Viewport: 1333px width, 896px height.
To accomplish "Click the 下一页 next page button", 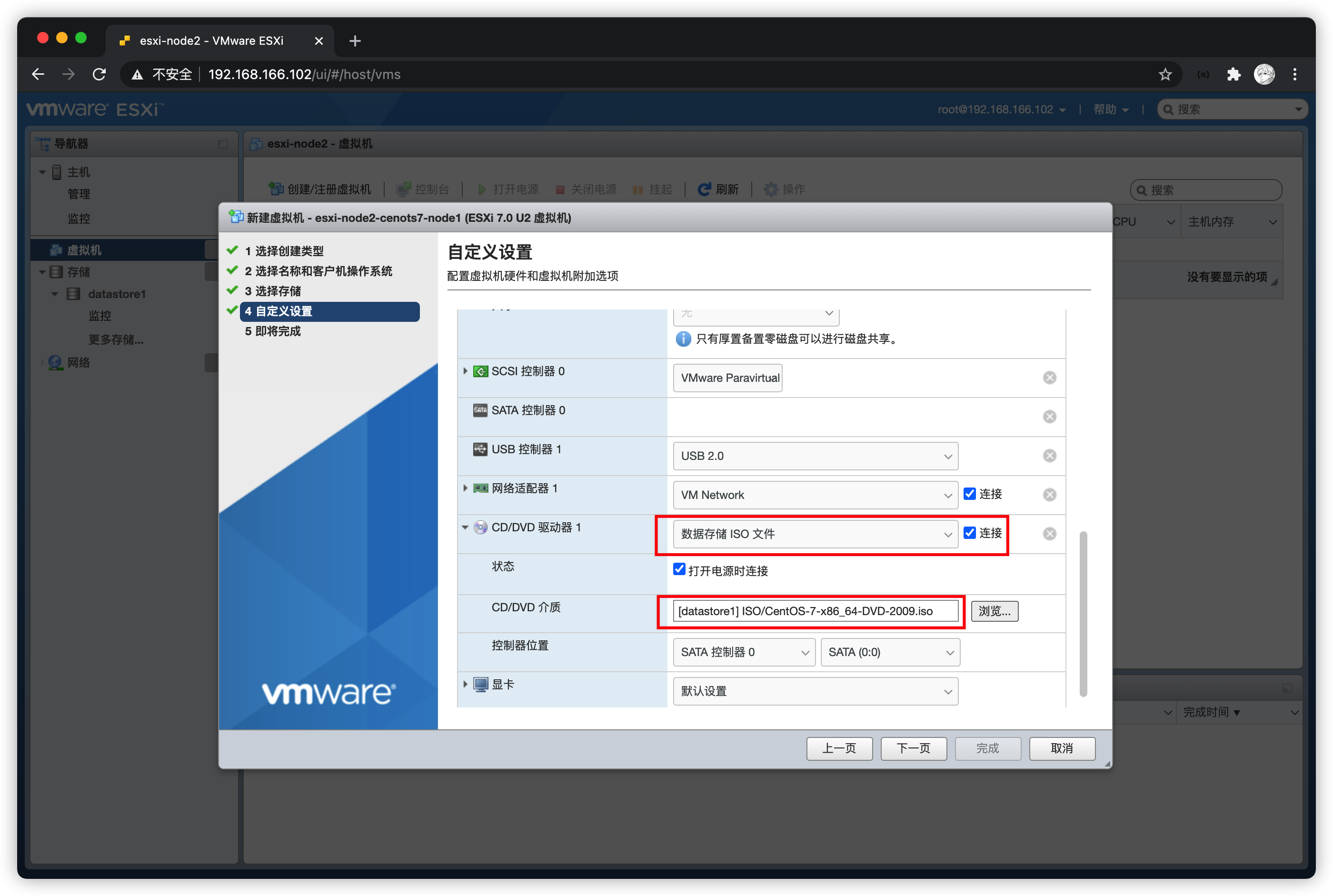I will pos(913,748).
